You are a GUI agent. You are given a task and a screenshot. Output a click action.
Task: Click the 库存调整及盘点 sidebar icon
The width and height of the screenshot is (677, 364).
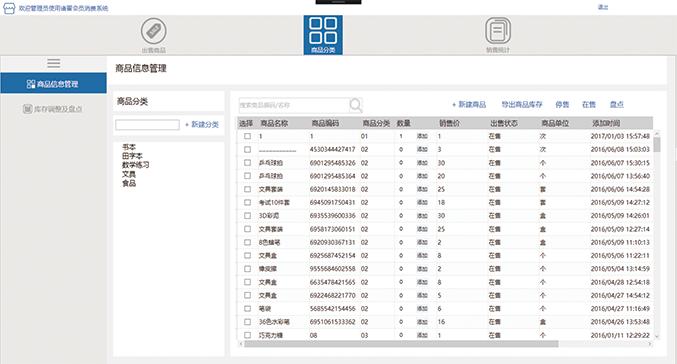pyautogui.click(x=27, y=109)
